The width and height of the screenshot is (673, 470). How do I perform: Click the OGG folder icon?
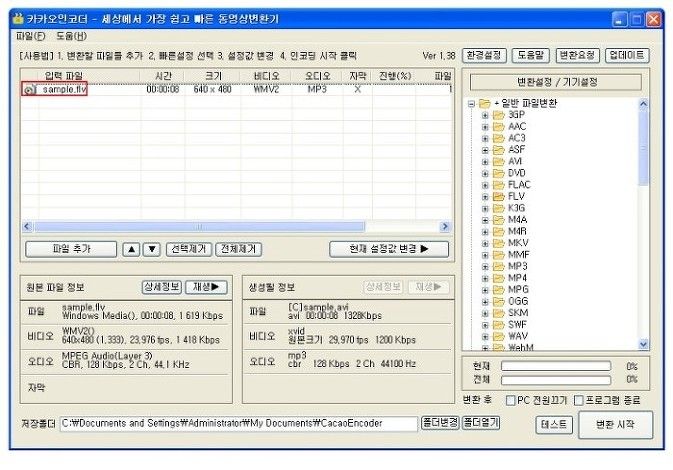point(498,301)
